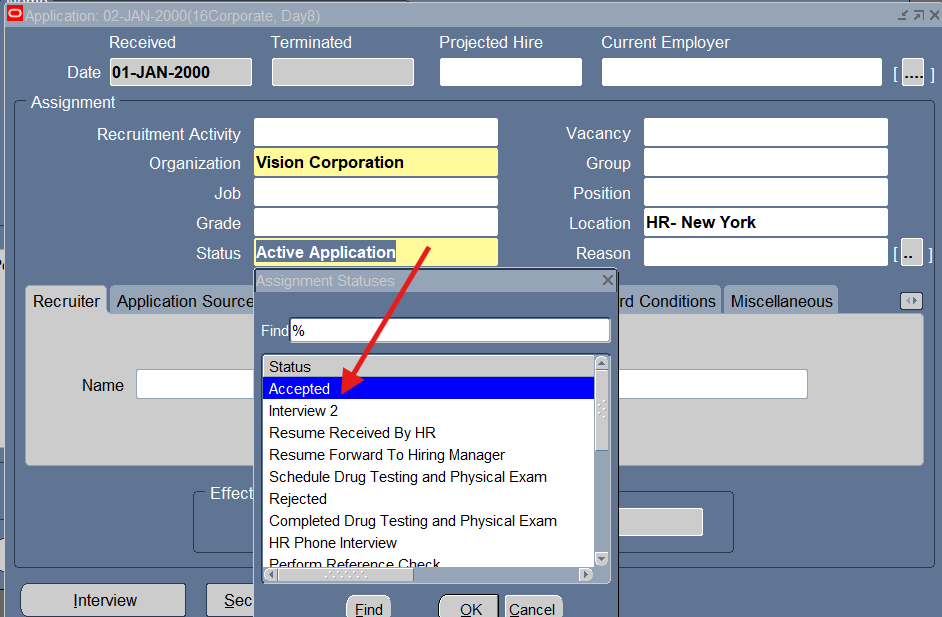Click the Oracle application window icon
Screen dimensions: 942x617
15,15
